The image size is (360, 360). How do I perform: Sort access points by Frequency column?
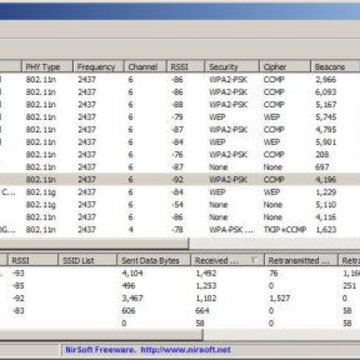pos(99,67)
